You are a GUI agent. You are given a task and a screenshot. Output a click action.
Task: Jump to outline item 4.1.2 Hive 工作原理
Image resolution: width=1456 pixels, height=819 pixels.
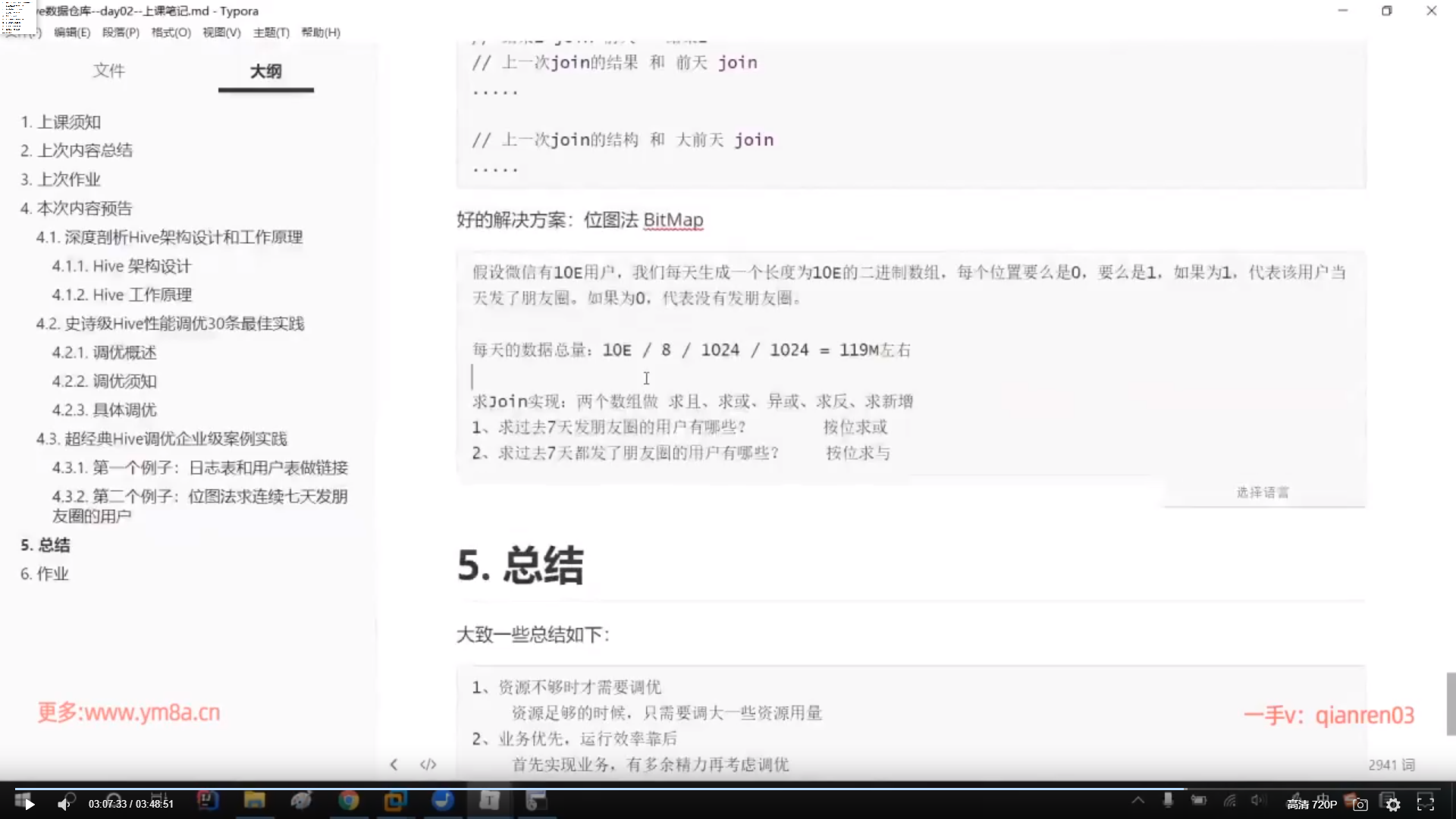[121, 295]
